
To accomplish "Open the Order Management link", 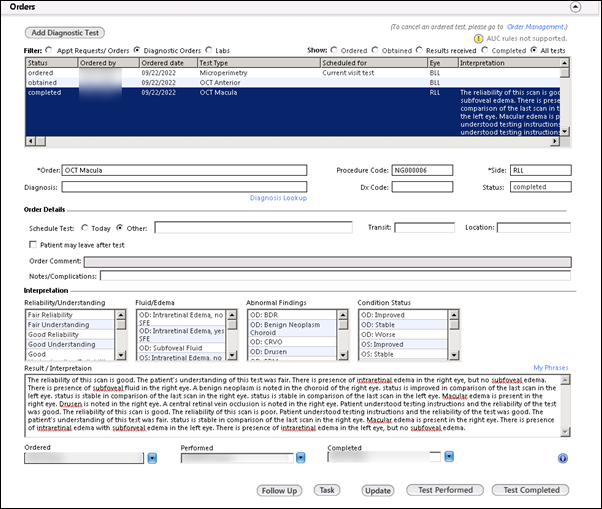I will (536, 27).
